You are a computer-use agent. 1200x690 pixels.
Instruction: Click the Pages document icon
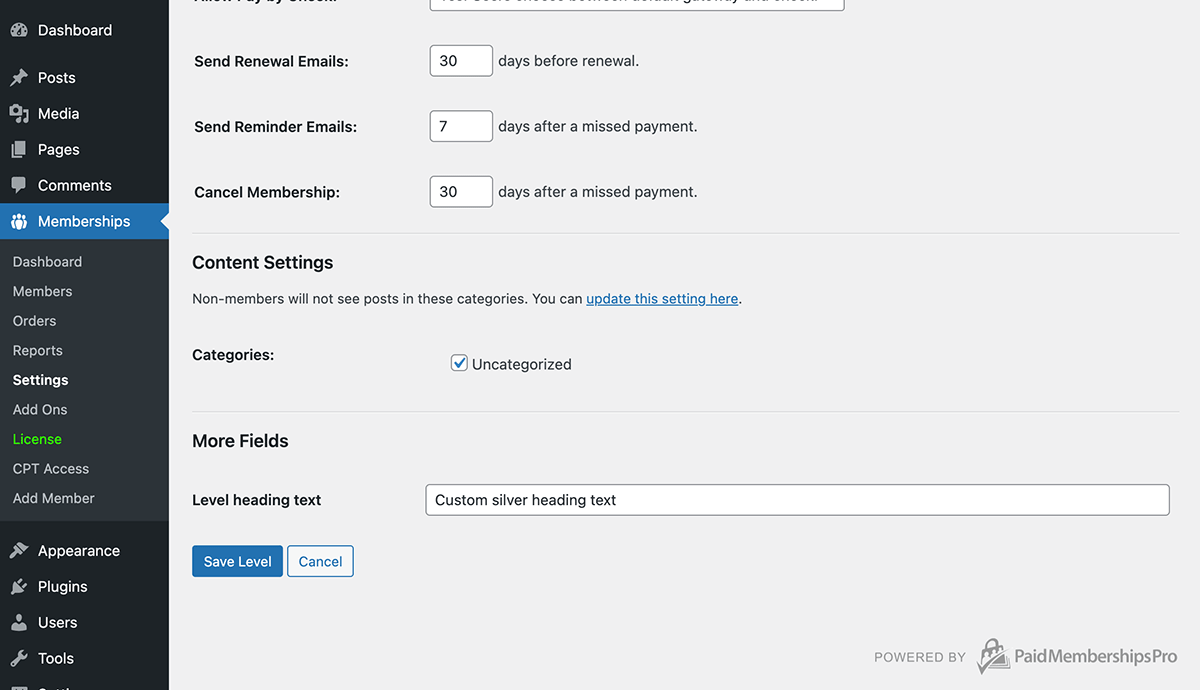coord(19,150)
